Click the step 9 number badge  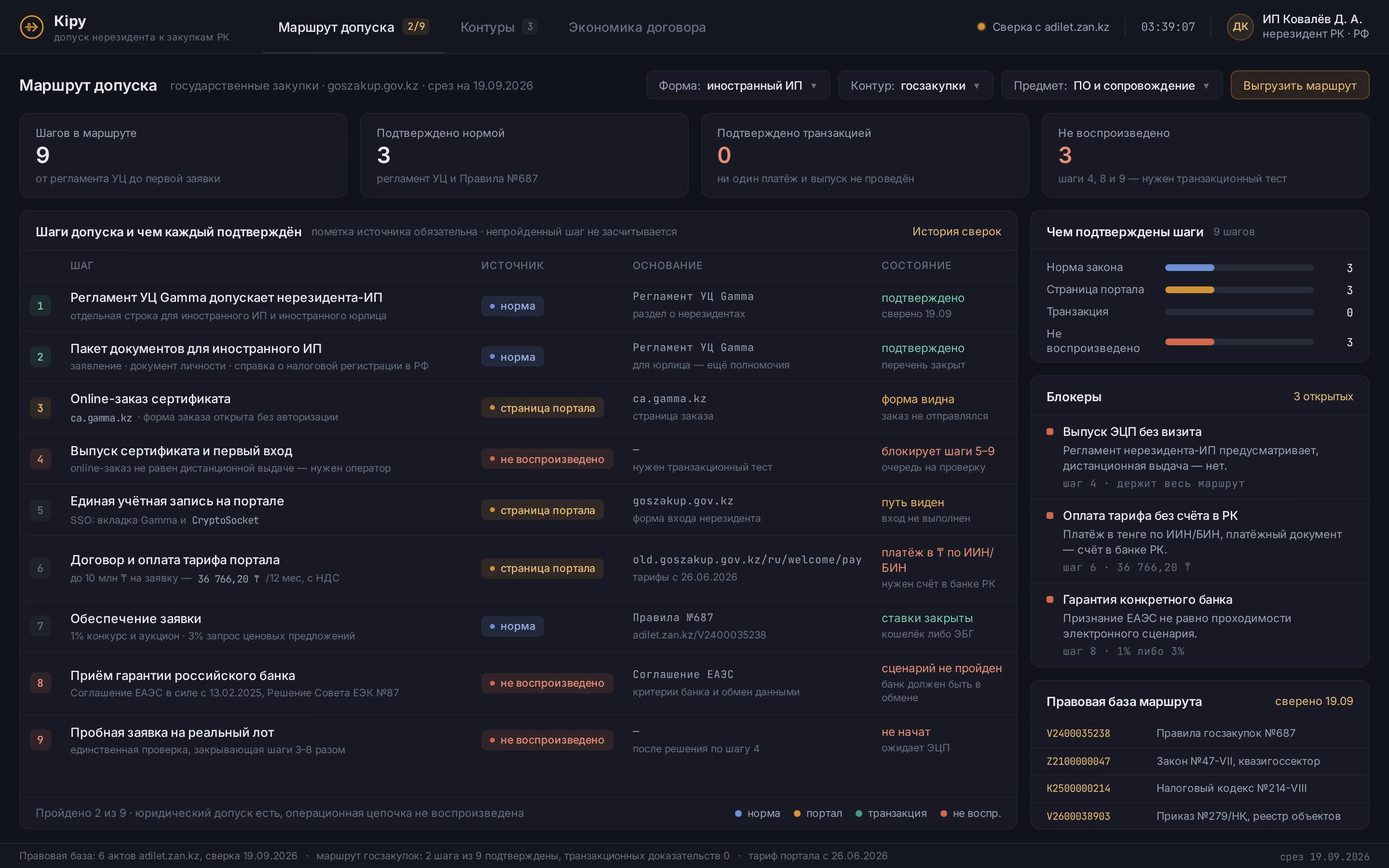[40, 740]
